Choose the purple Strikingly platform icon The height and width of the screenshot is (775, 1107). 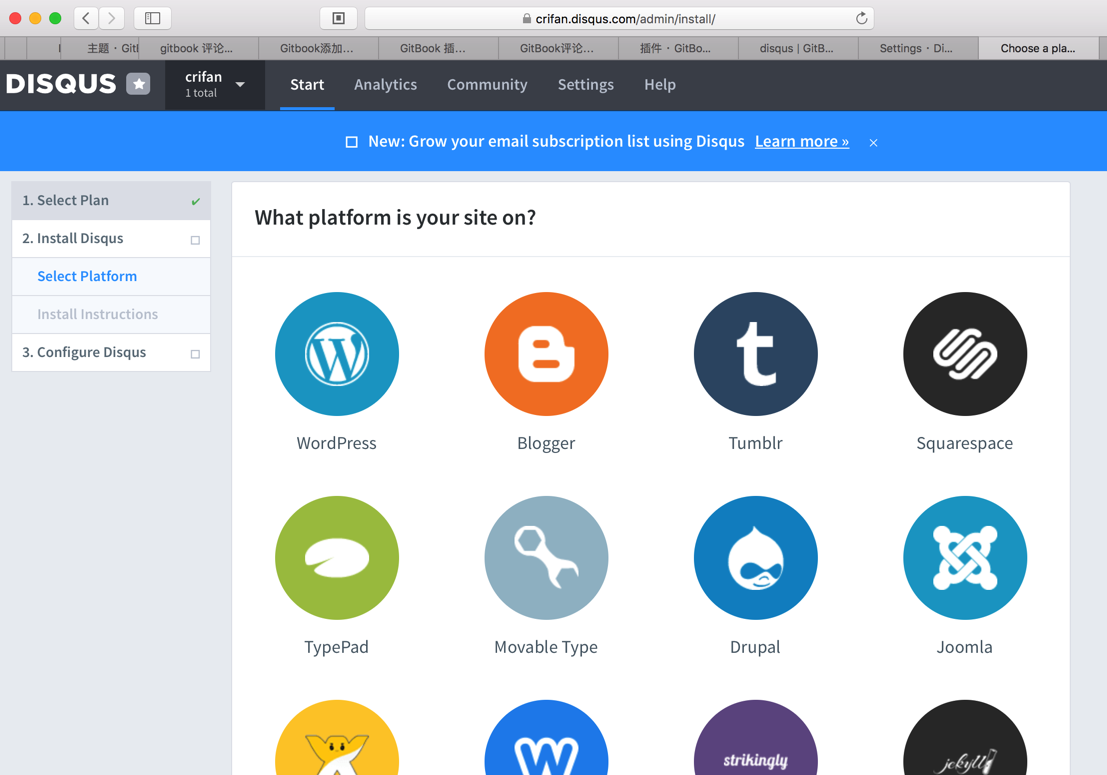755,738
